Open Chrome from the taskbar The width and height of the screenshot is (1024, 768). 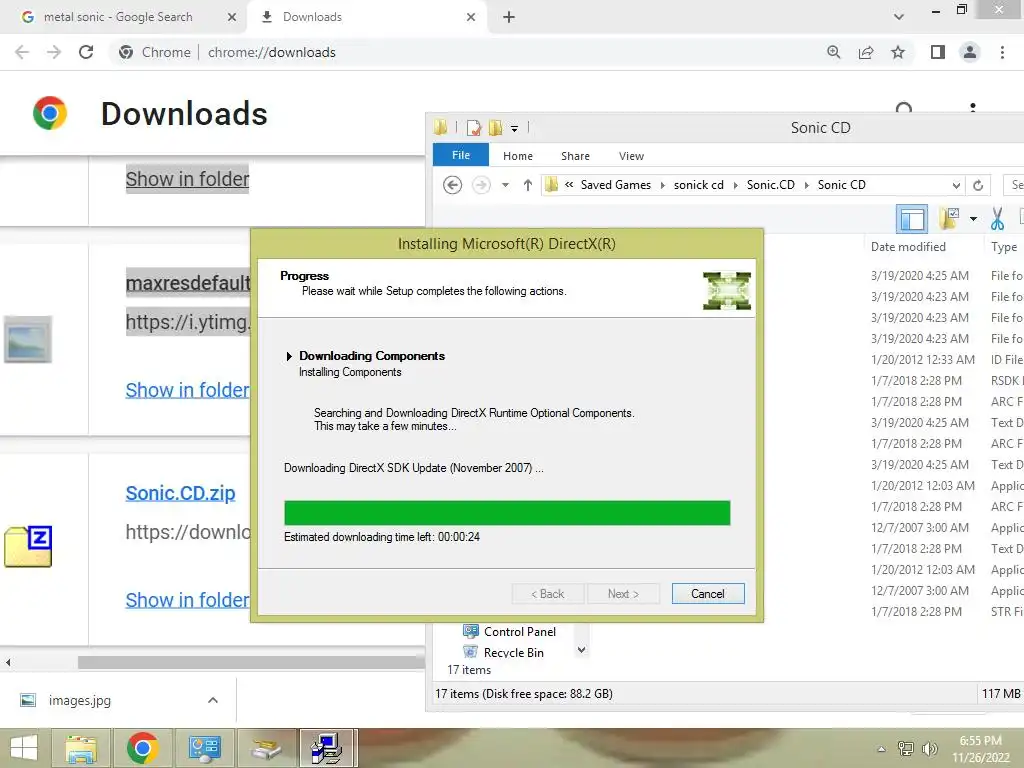click(142, 748)
